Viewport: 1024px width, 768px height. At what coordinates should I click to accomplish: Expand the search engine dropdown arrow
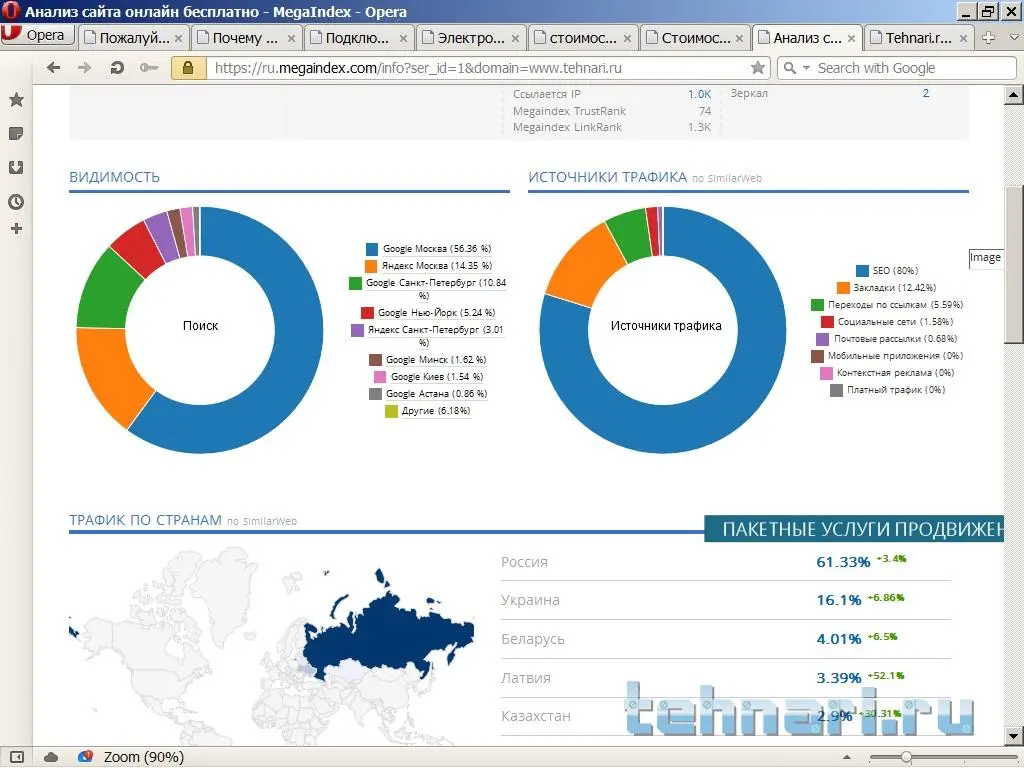coord(807,68)
